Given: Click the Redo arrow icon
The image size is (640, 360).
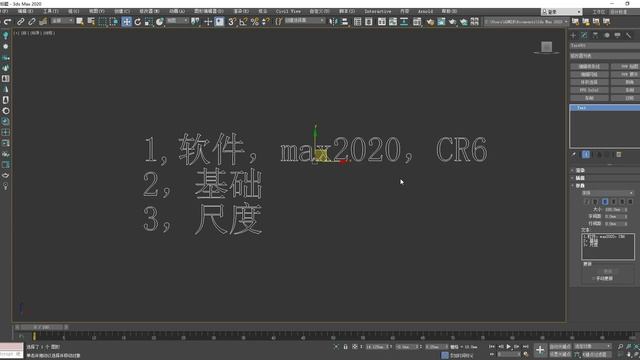Looking at the screenshot, I should click(7, 22).
